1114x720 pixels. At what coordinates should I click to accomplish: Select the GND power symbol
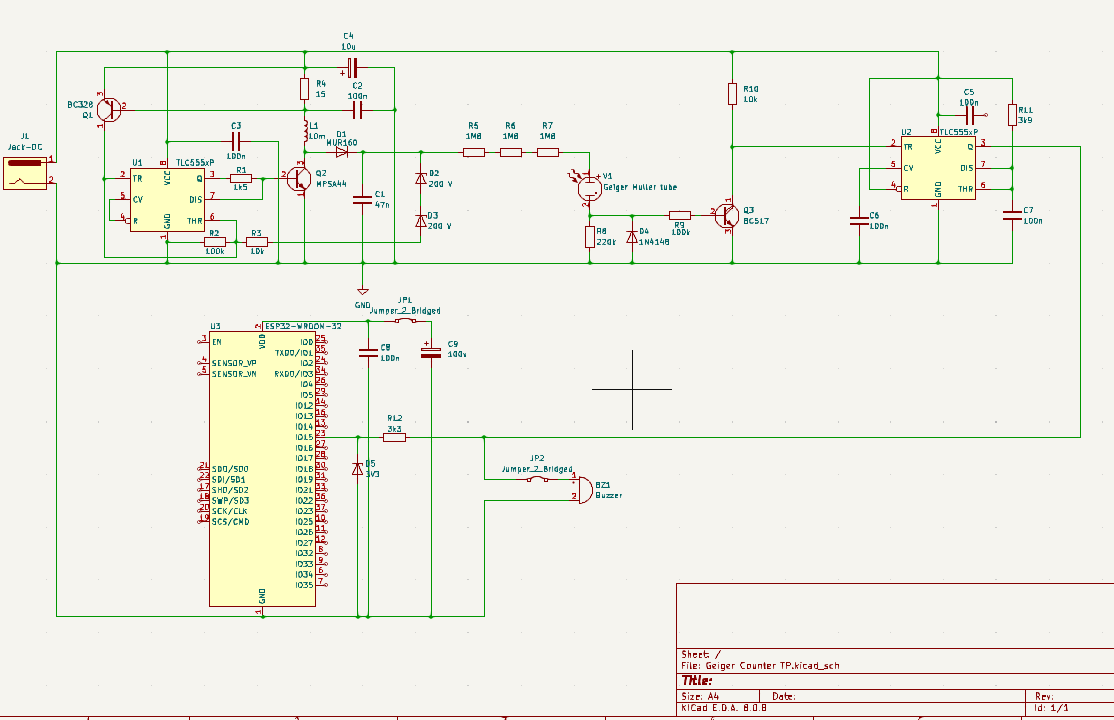[362, 291]
